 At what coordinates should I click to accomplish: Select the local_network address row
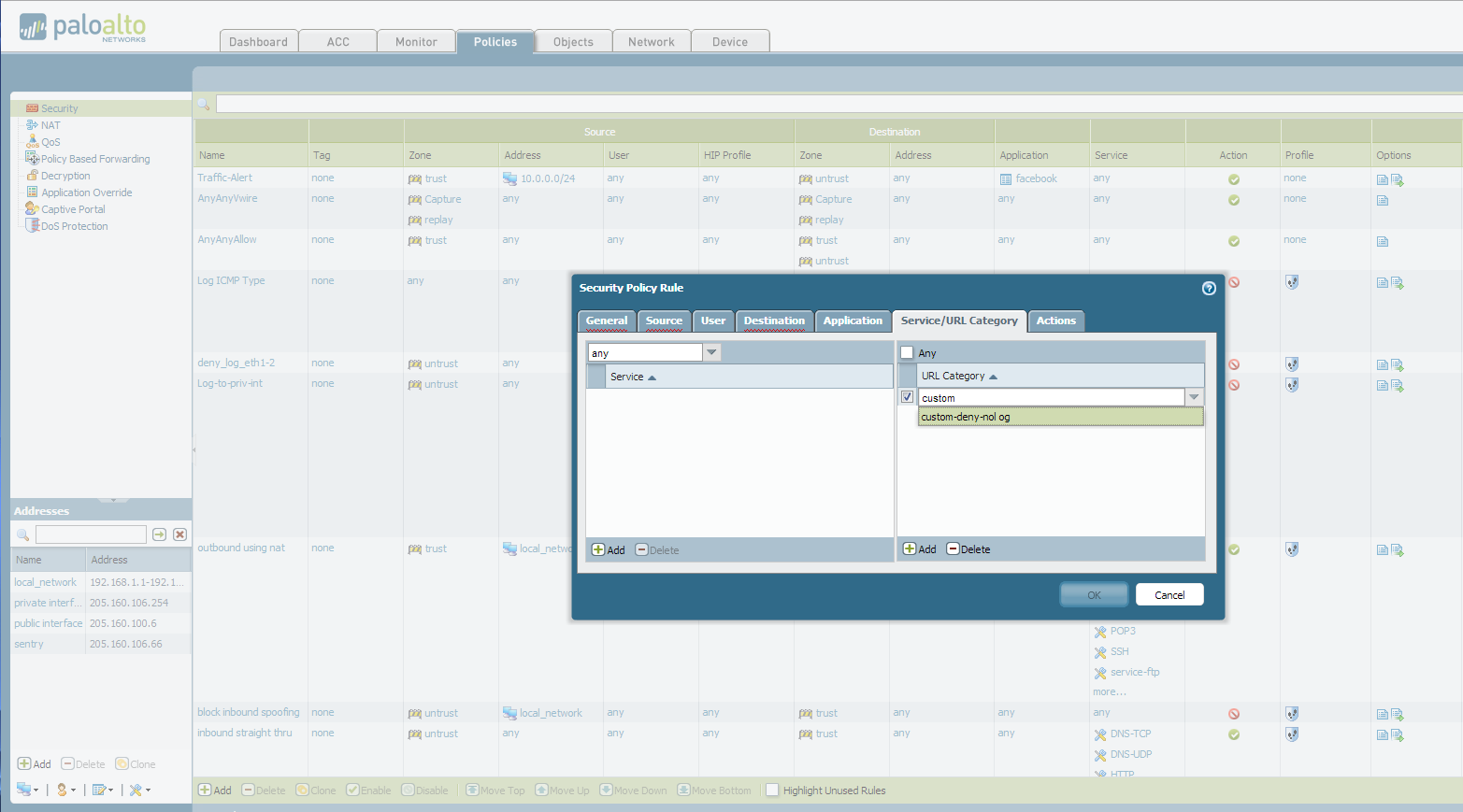click(x=101, y=582)
